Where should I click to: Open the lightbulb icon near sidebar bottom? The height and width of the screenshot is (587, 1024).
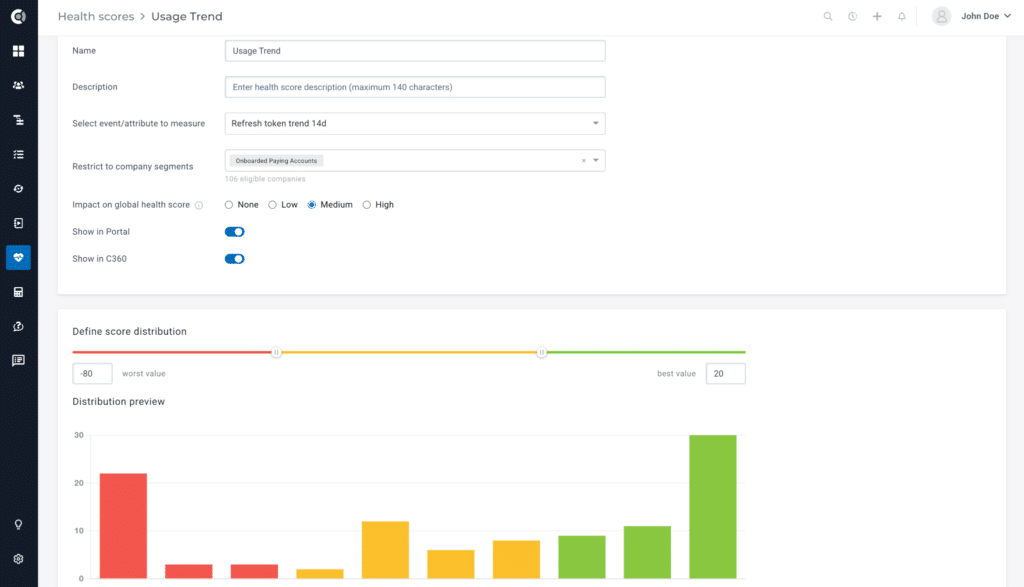click(18, 524)
